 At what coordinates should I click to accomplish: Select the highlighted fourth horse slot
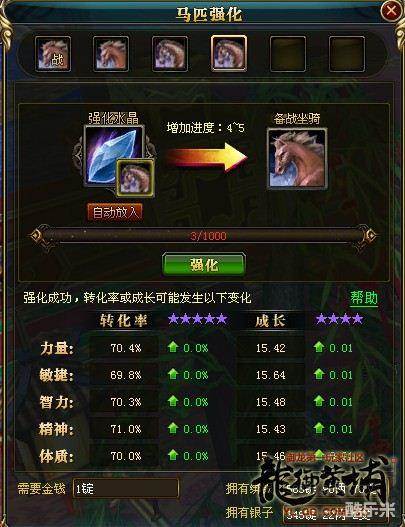coord(229,54)
